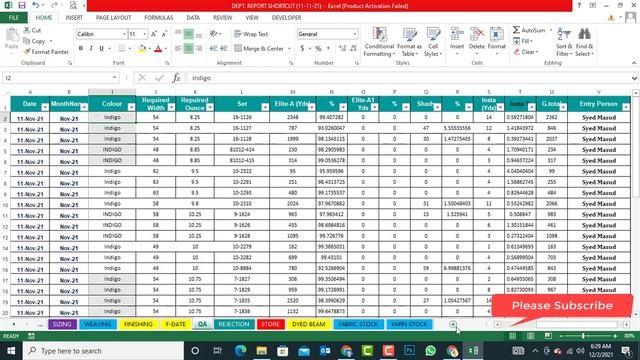Open the FILE tab

coord(14,18)
